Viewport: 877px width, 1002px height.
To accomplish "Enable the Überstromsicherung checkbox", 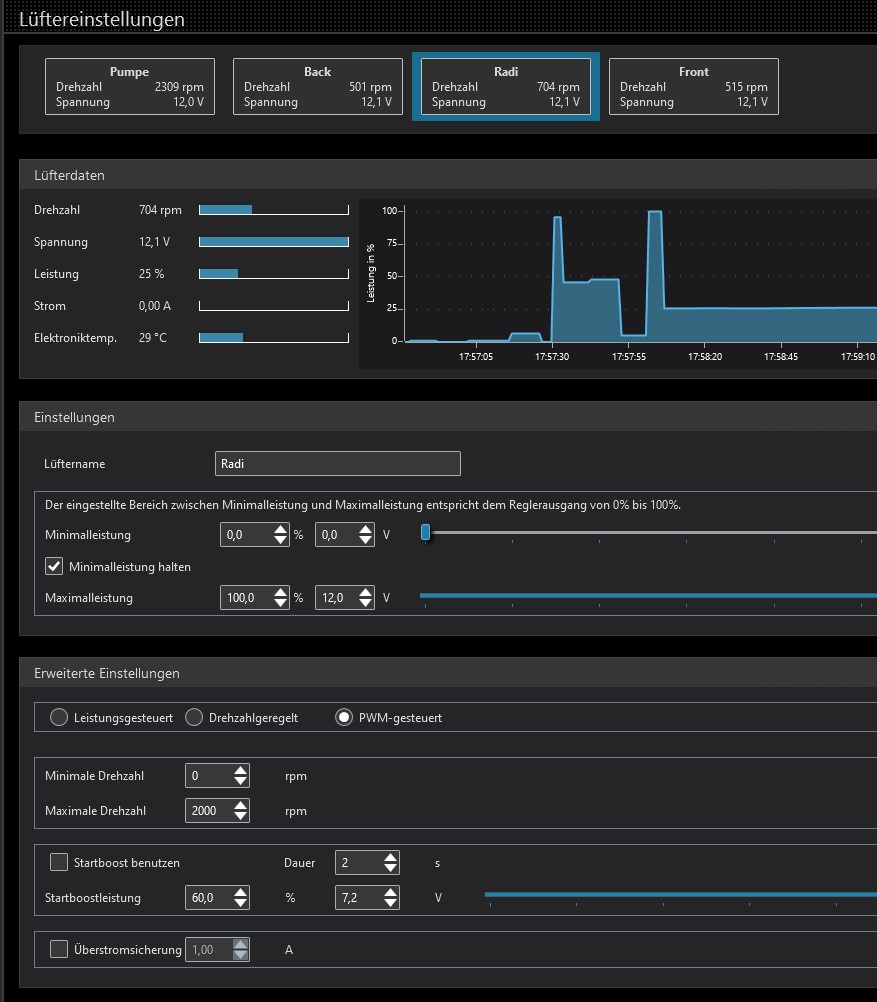I will point(59,949).
